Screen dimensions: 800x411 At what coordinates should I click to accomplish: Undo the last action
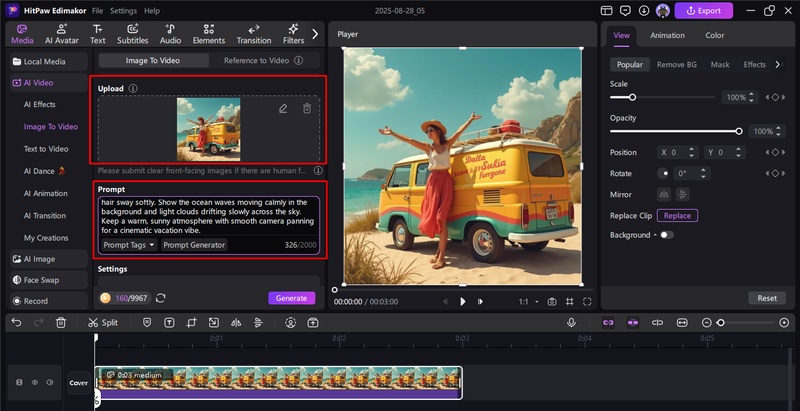[16, 323]
